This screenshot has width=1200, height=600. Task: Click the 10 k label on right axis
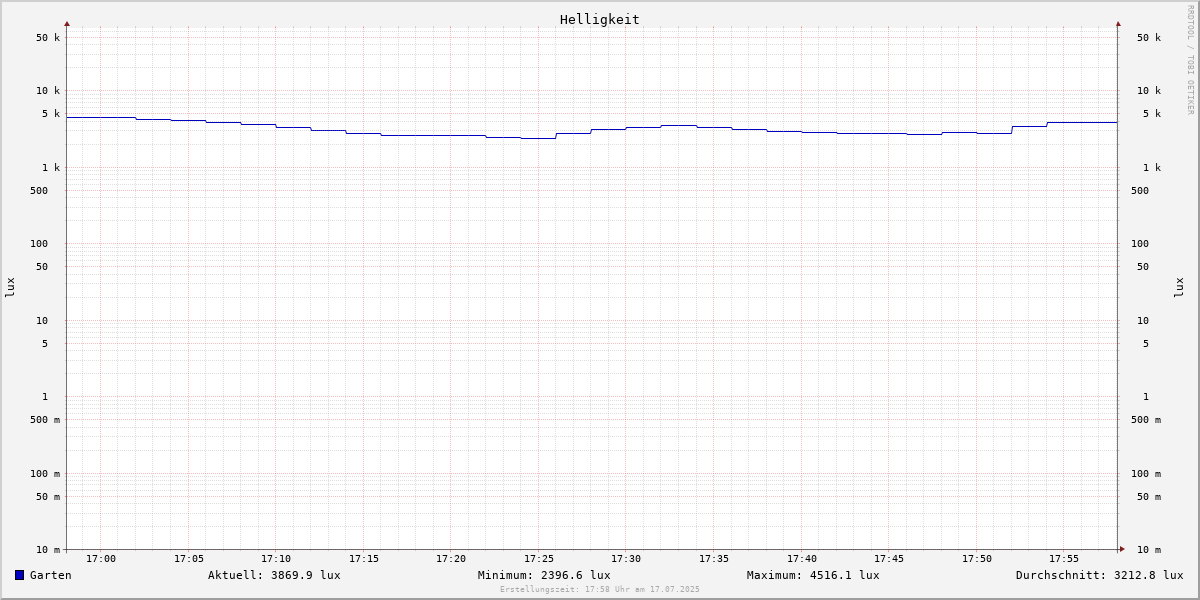(1149, 91)
